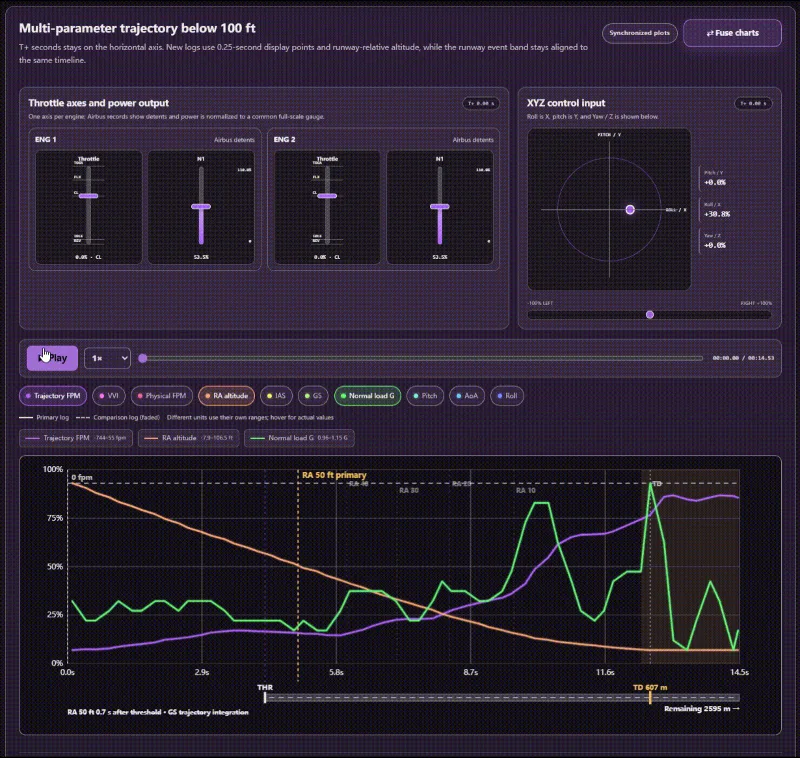Toggle the Normal load G chip
The width and height of the screenshot is (800, 758).
point(367,396)
